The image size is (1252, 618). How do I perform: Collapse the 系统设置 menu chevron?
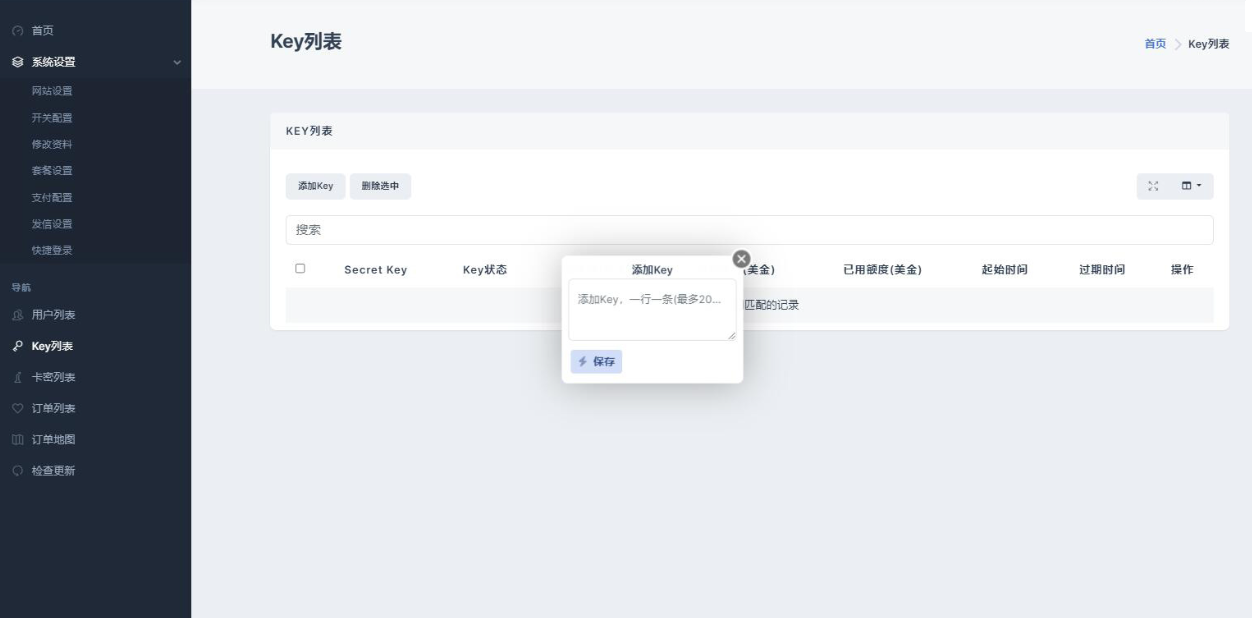[178, 63]
